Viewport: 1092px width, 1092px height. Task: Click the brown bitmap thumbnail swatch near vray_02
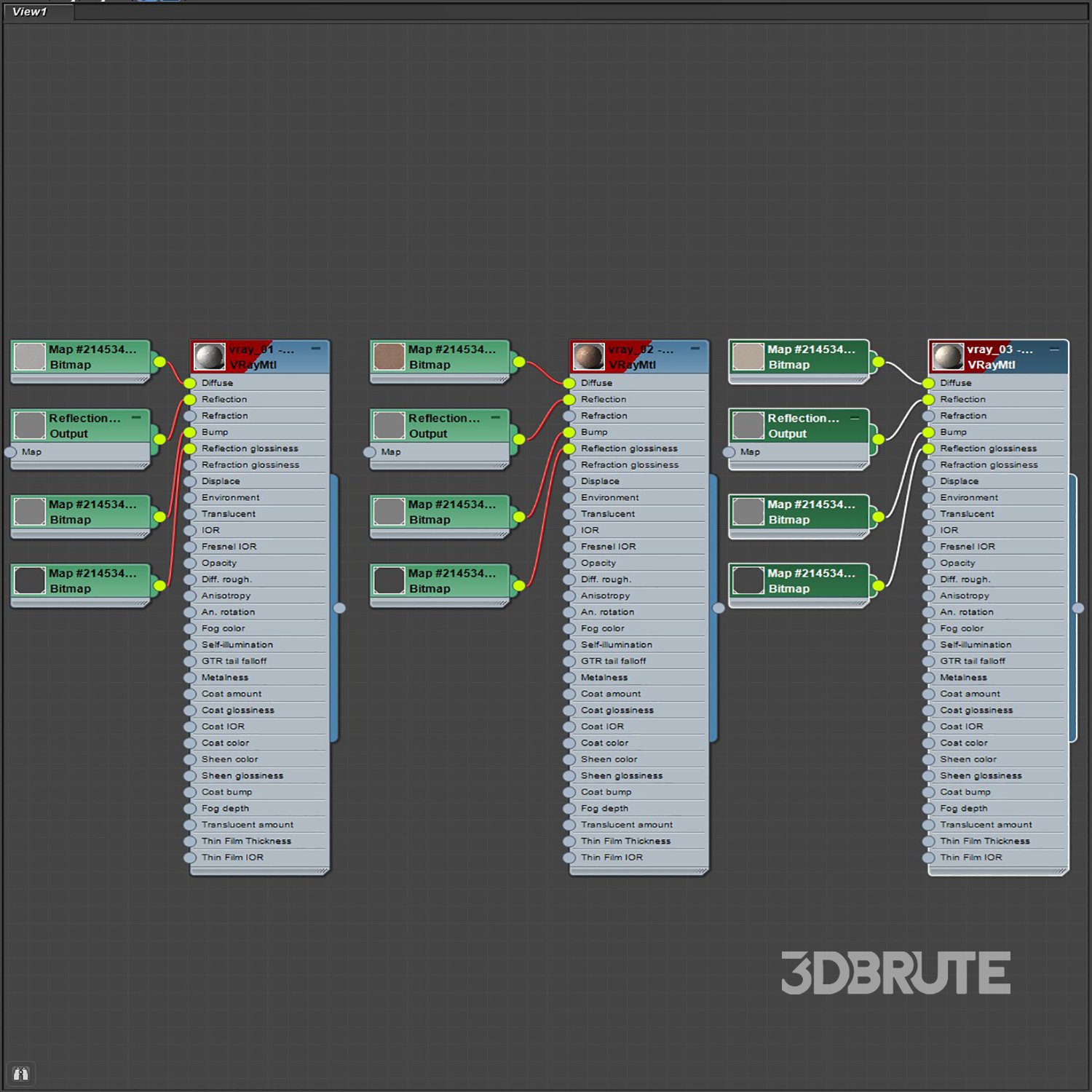(x=389, y=357)
